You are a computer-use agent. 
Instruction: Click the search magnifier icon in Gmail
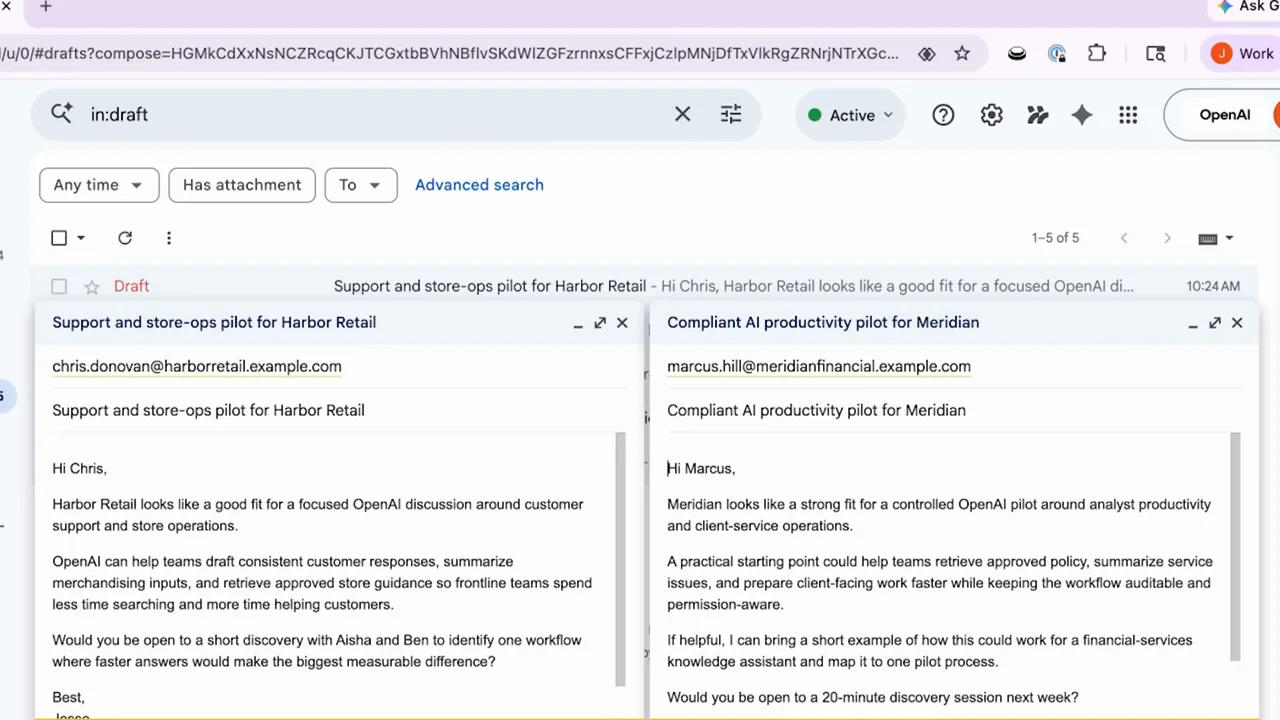point(61,114)
